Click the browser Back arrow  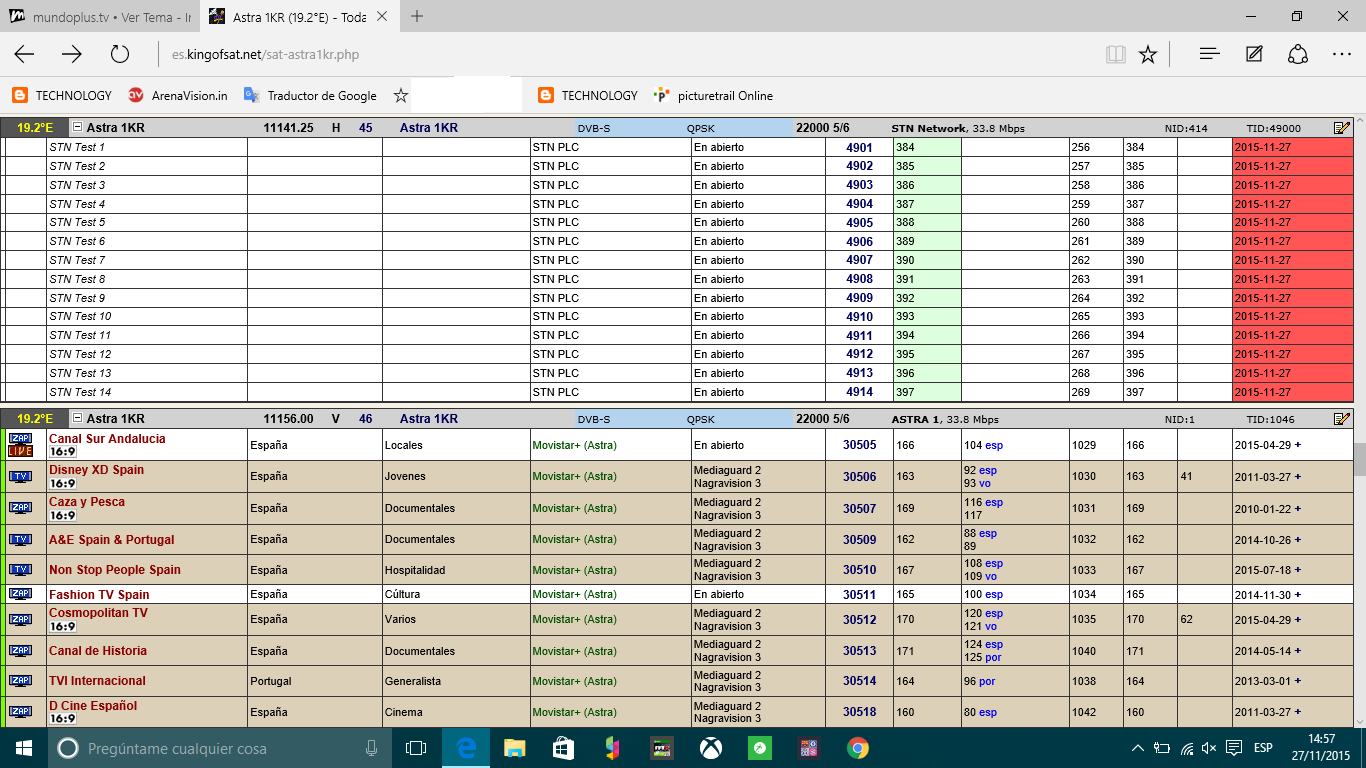24,55
